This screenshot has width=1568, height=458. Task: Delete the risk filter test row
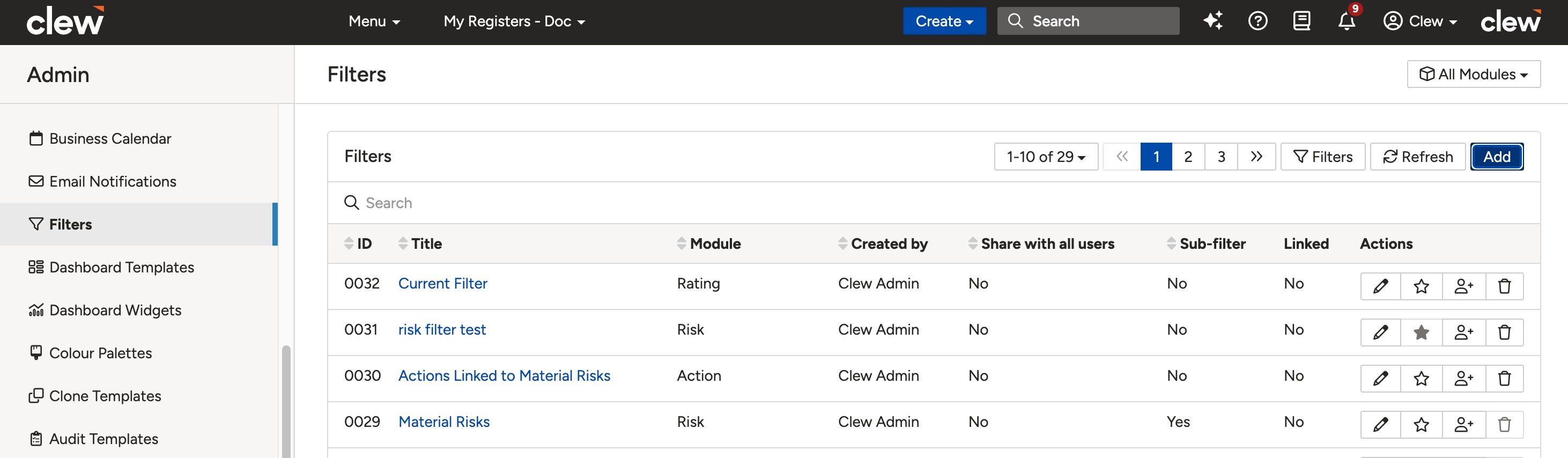(x=1504, y=333)
